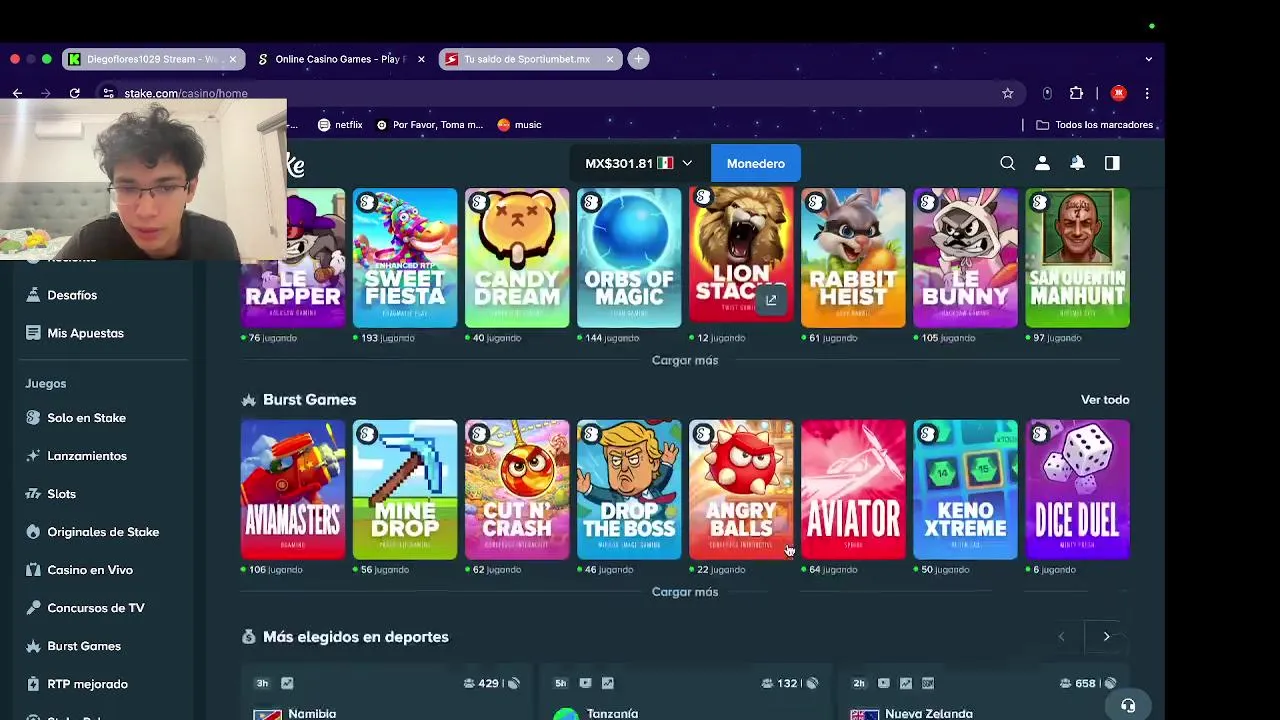This screenshot has width=1280, height=720.
Task: Open the Orbs of Magic game thumbnail
Action: pyautogui.click(x=629, y=258)
